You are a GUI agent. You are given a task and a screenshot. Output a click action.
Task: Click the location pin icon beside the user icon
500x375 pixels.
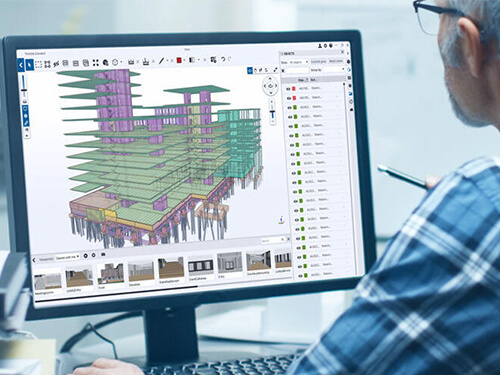(x=325, y=46)
